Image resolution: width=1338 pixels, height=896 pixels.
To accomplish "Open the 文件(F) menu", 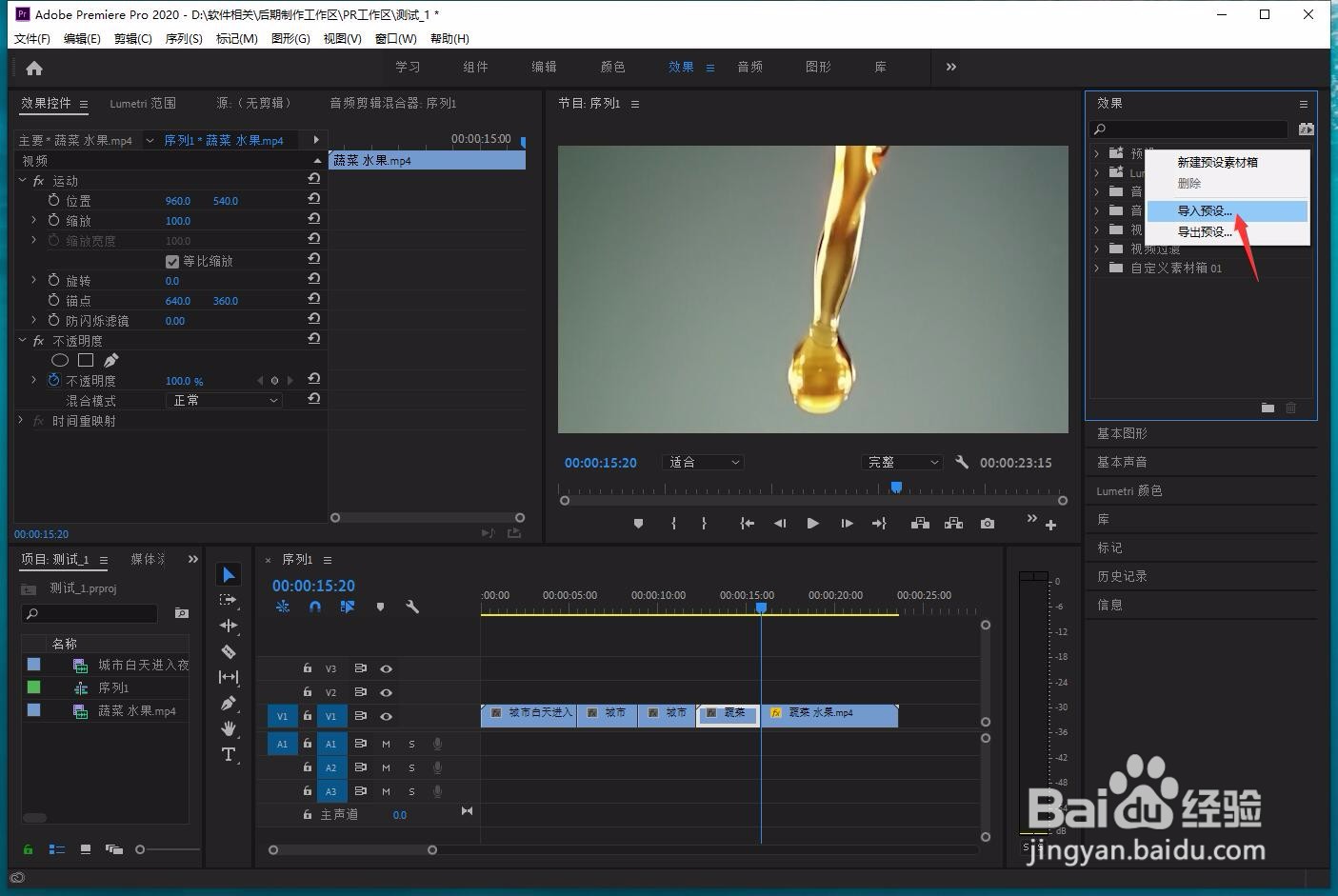I will (31, 38).
